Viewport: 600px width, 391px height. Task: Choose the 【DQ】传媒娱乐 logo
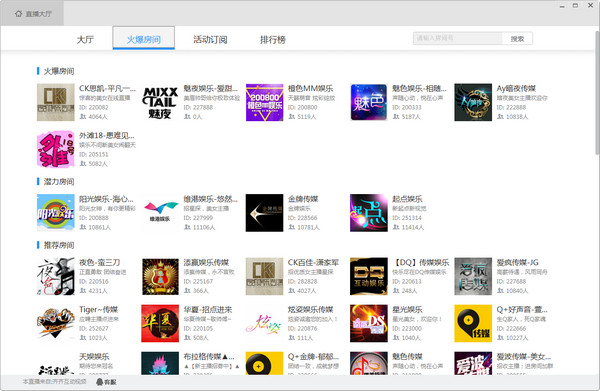(x=369, y=276)
